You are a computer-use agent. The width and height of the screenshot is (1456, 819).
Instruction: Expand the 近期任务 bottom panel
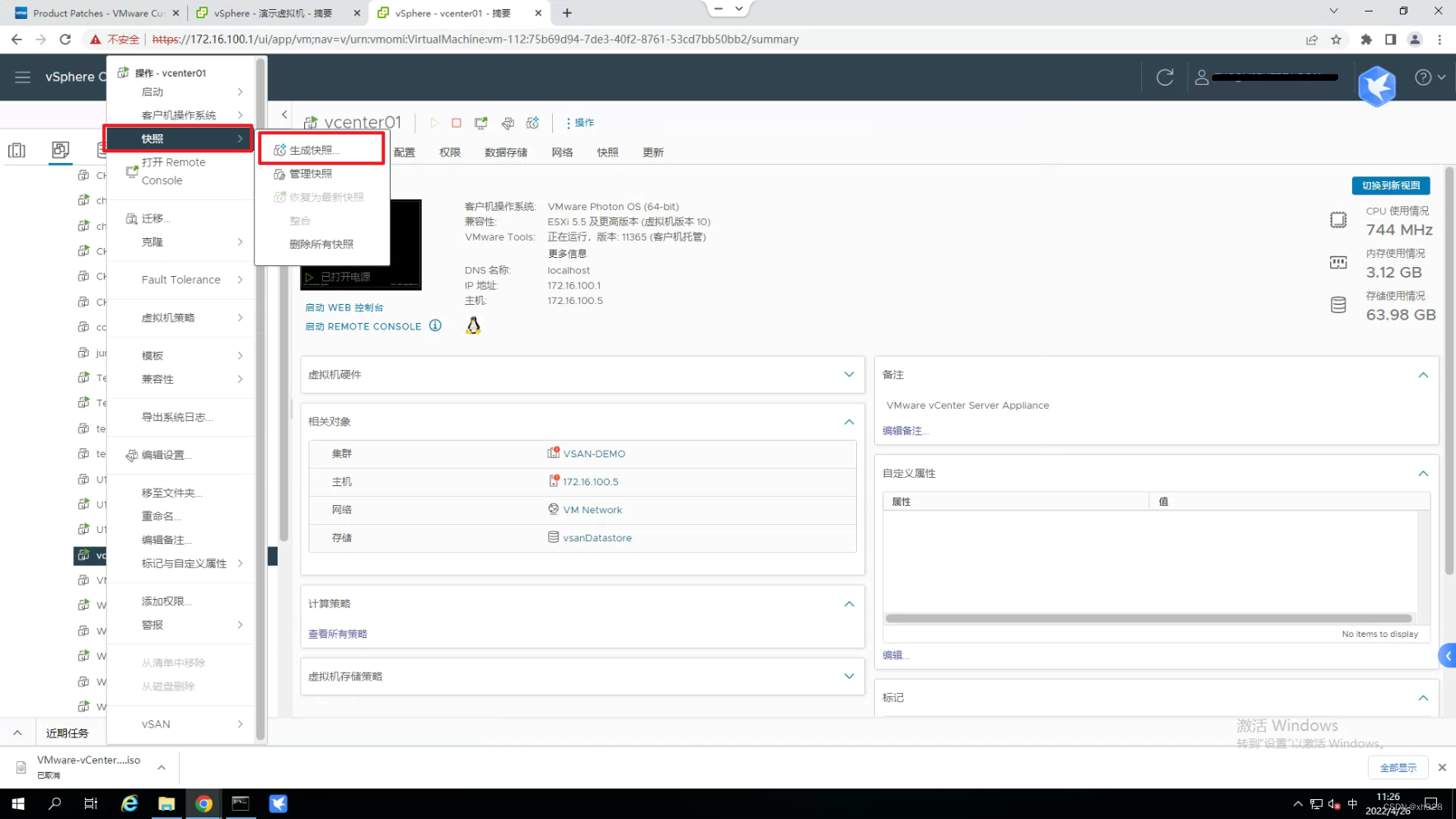pyautogui.click(x=17, y=732)
